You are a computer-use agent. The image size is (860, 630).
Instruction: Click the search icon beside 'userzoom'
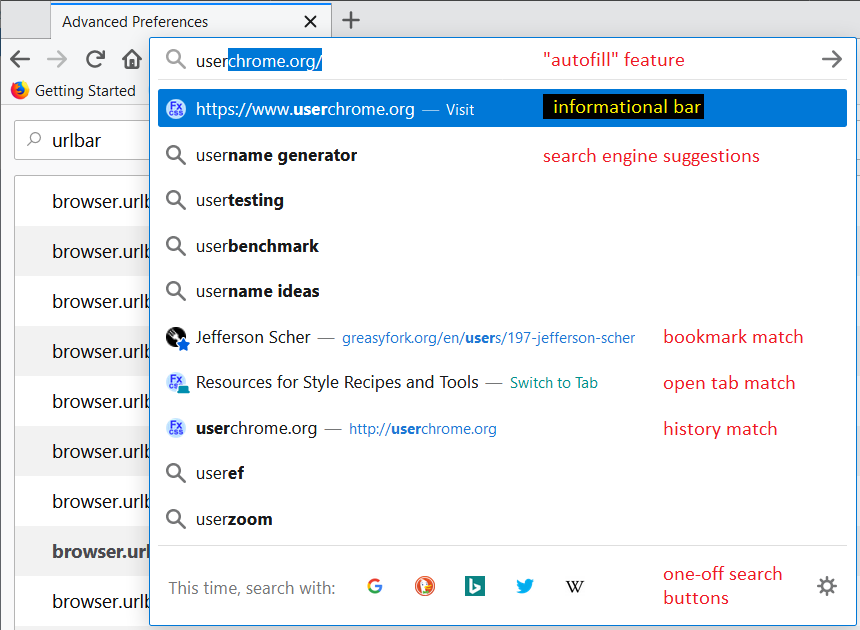176,519
